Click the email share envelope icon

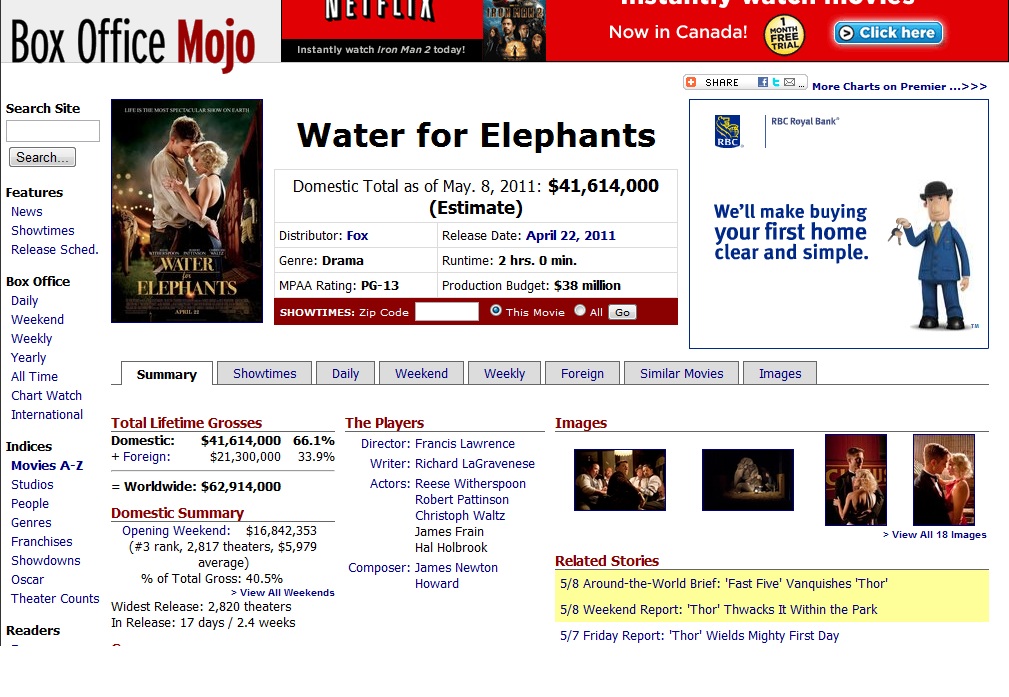tap(790, 83)
